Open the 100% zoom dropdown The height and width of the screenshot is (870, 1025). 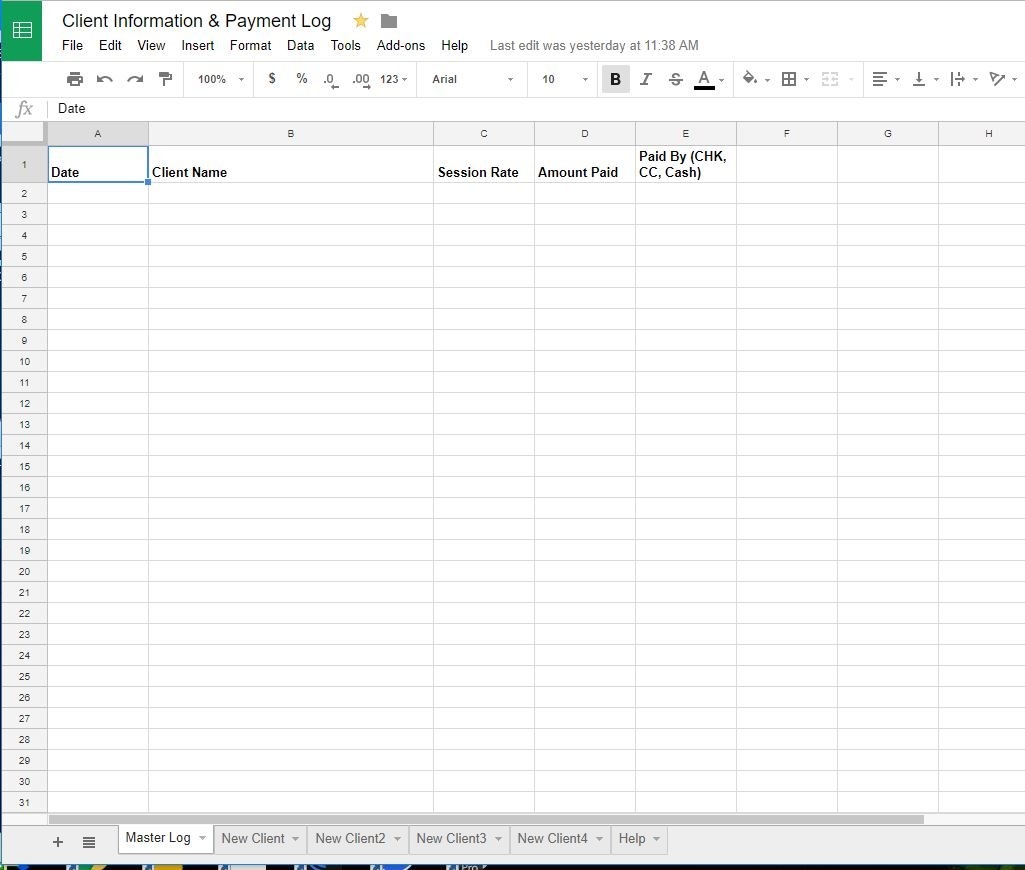pyautogui.click(x=220, y=79)
